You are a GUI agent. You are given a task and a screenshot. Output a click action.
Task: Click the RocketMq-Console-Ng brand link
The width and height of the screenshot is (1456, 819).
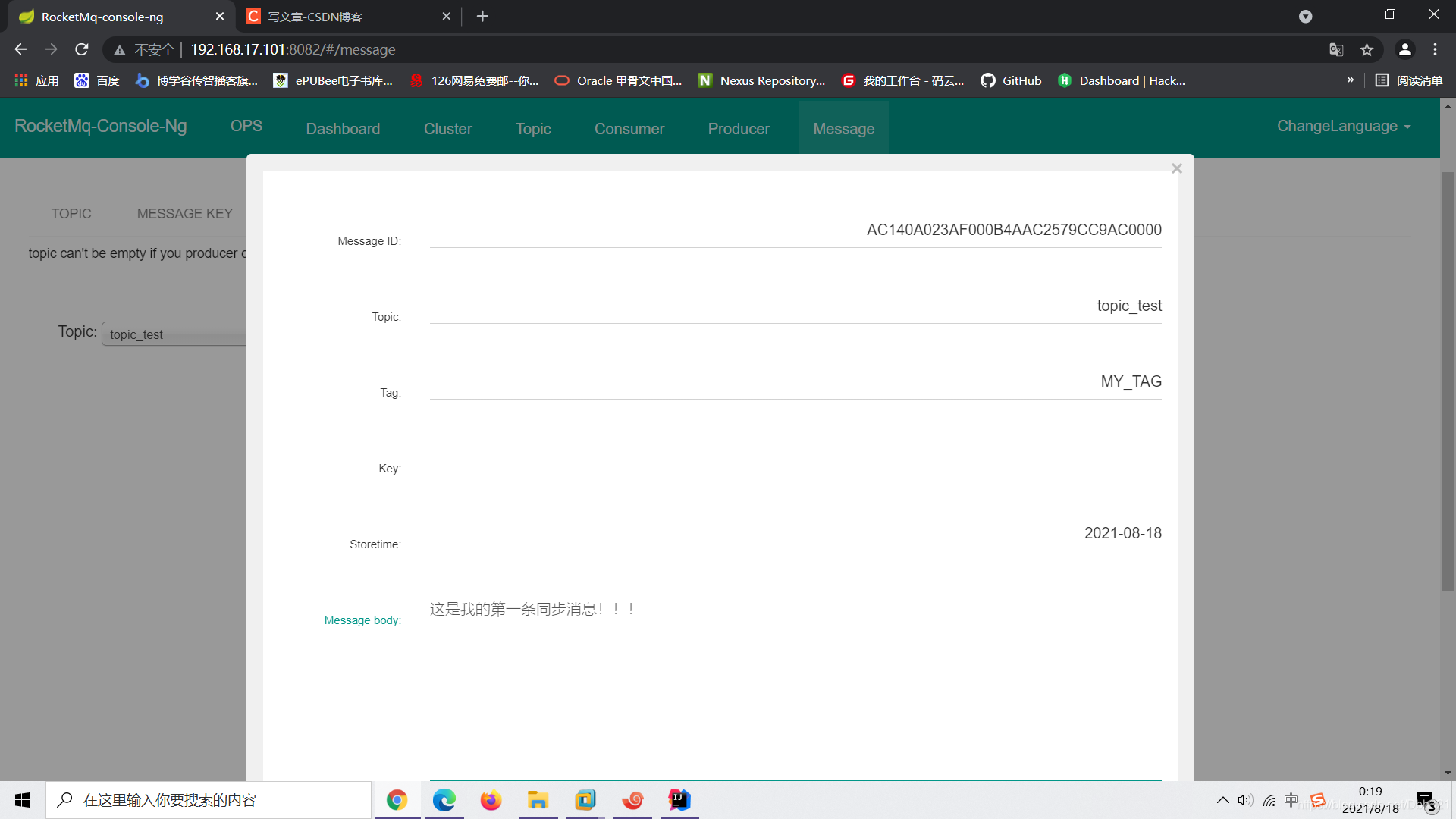tap(101, 127)
